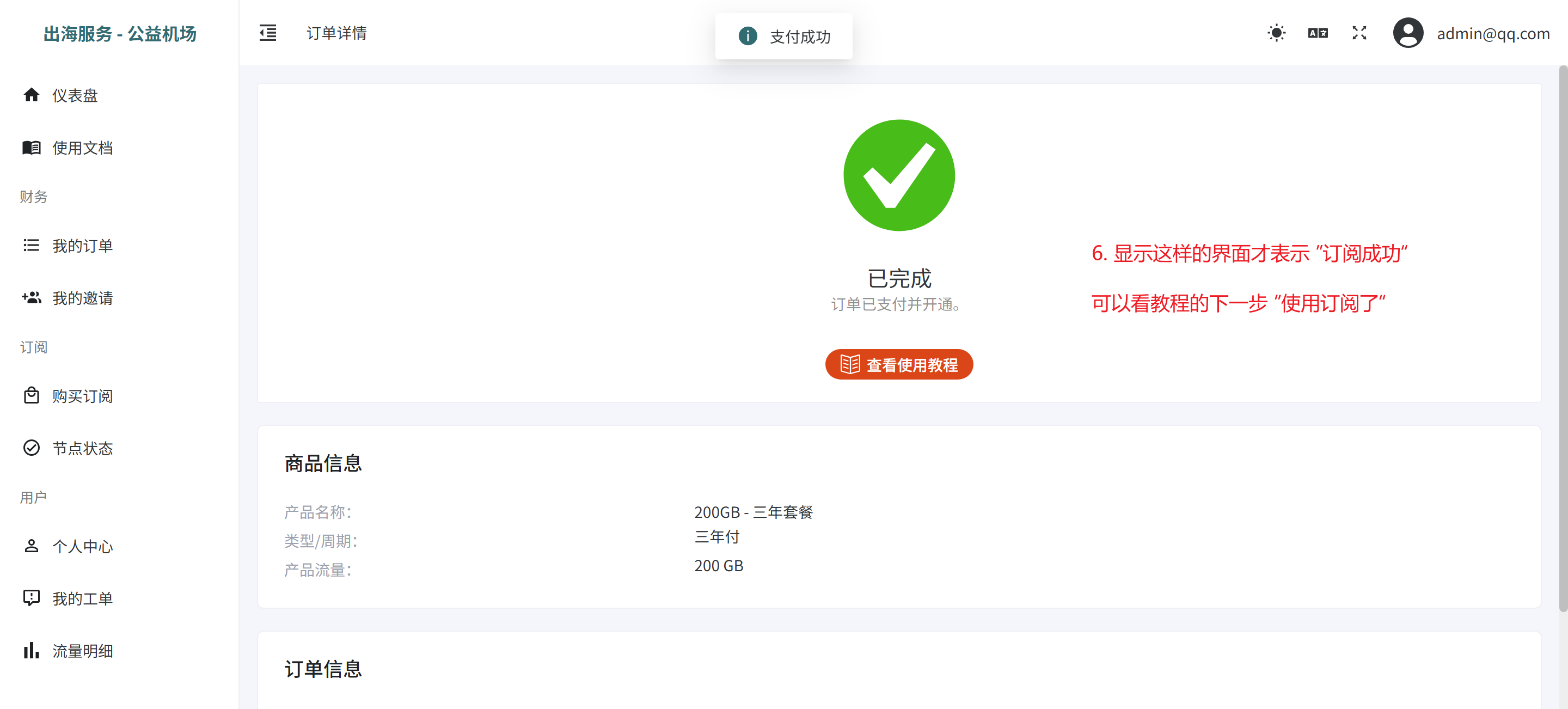
Task: Open the 我的订单 menu item
Action: 83,246
